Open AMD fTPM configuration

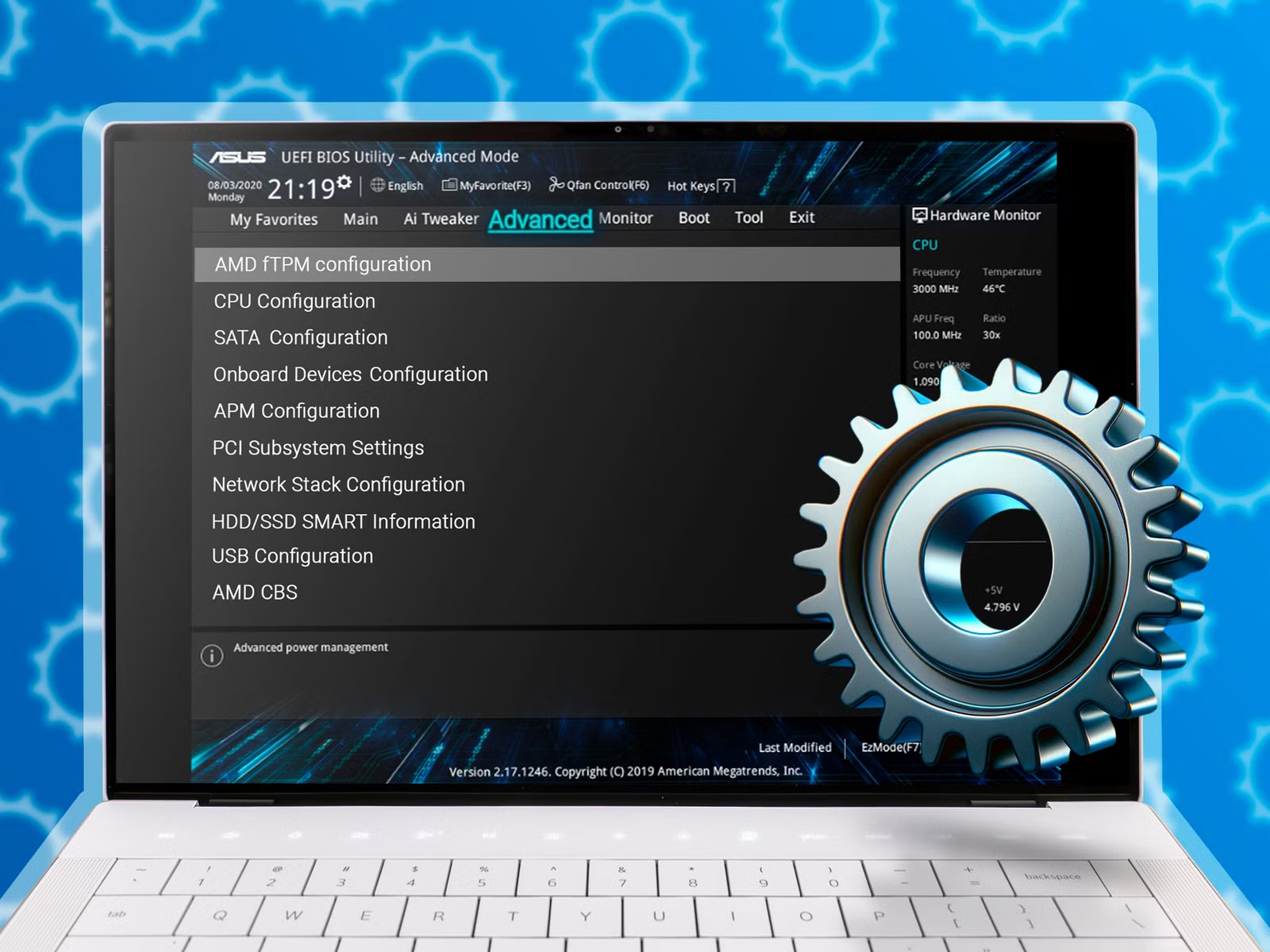point(323,264)
